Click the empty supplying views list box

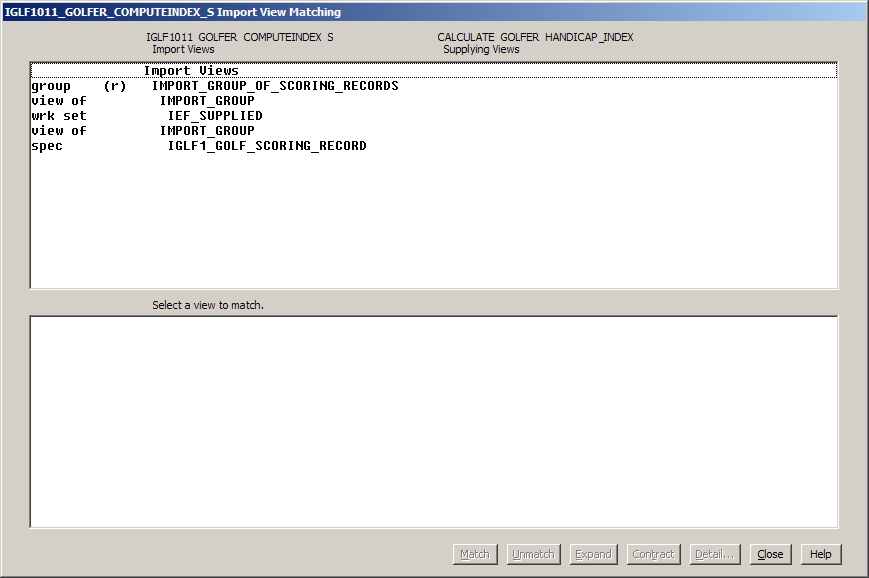[x=434, y=422]
